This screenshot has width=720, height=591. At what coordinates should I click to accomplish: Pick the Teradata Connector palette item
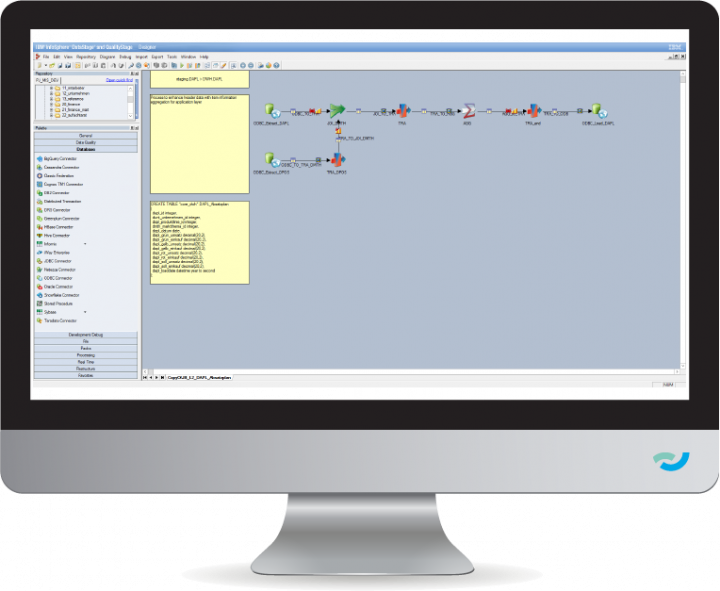coord(56,321)
